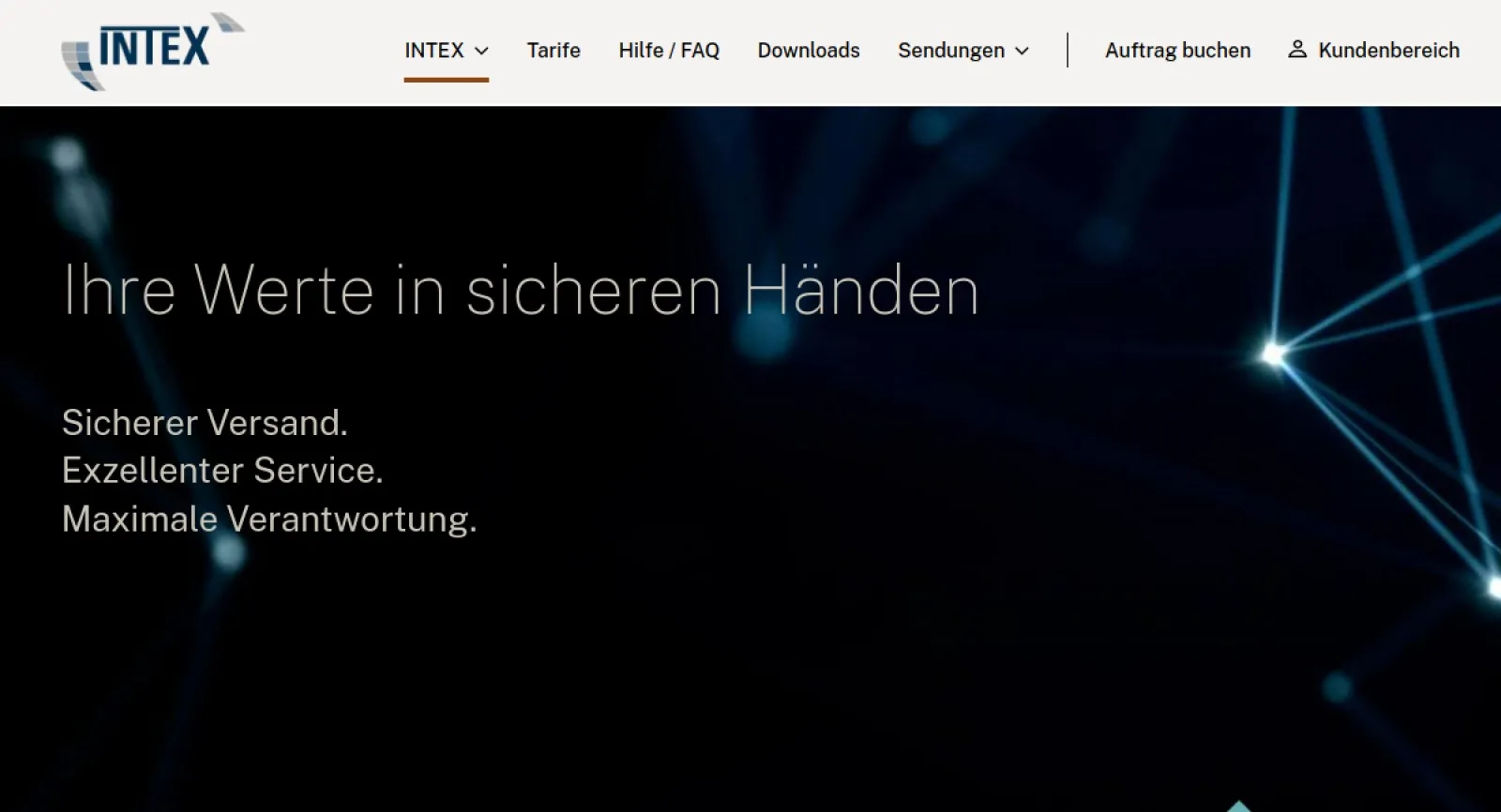Viewport: 1501px width, 812px height.
Task: Open the Kundenbereich login area
Action: point(1374,51)
